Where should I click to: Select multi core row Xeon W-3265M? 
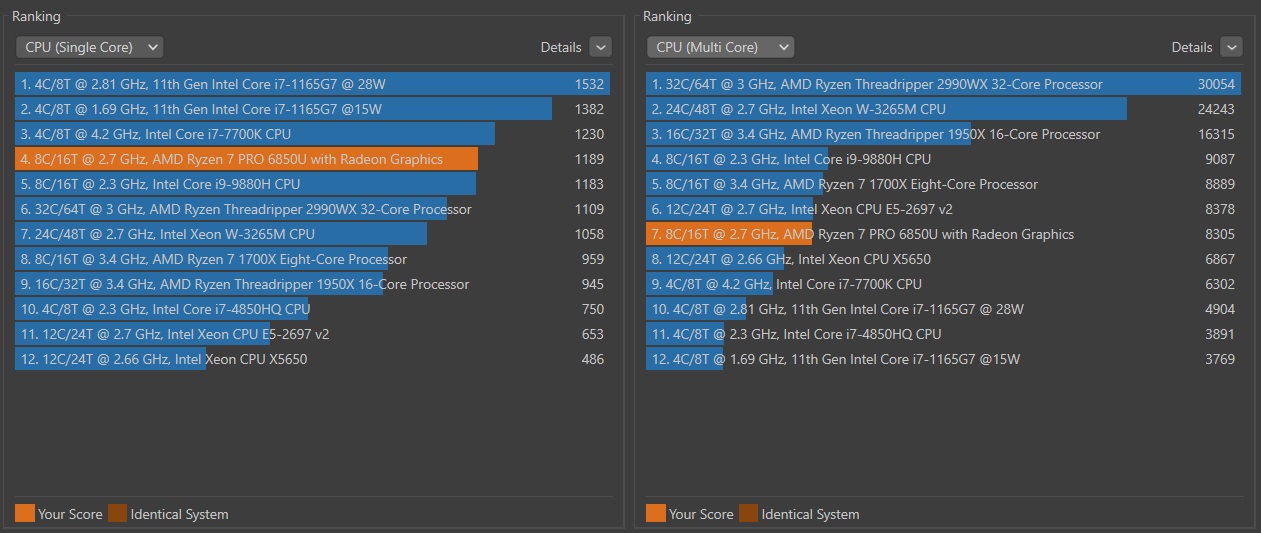943,109
